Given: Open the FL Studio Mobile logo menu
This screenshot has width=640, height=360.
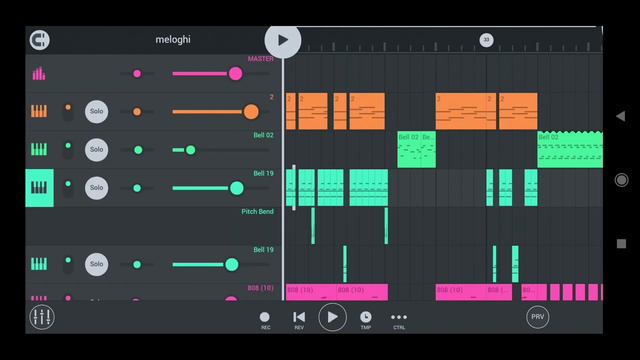Looking at the screenshot, I should pos(39,40).
